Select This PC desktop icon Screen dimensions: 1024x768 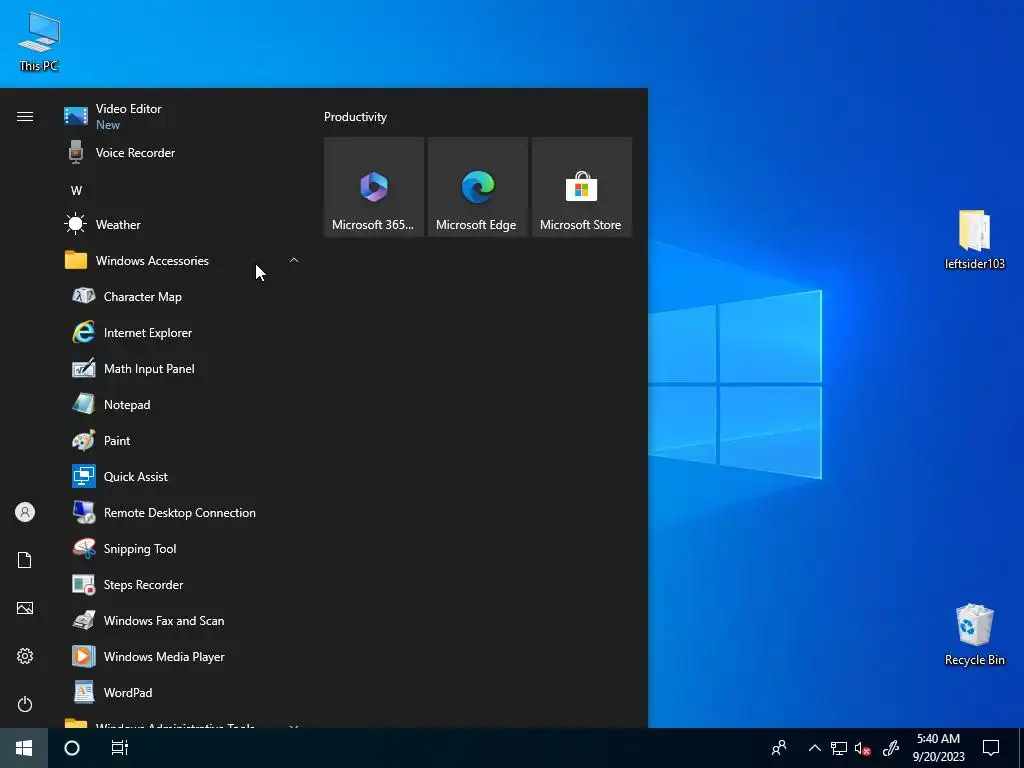[x=39, y=42]
